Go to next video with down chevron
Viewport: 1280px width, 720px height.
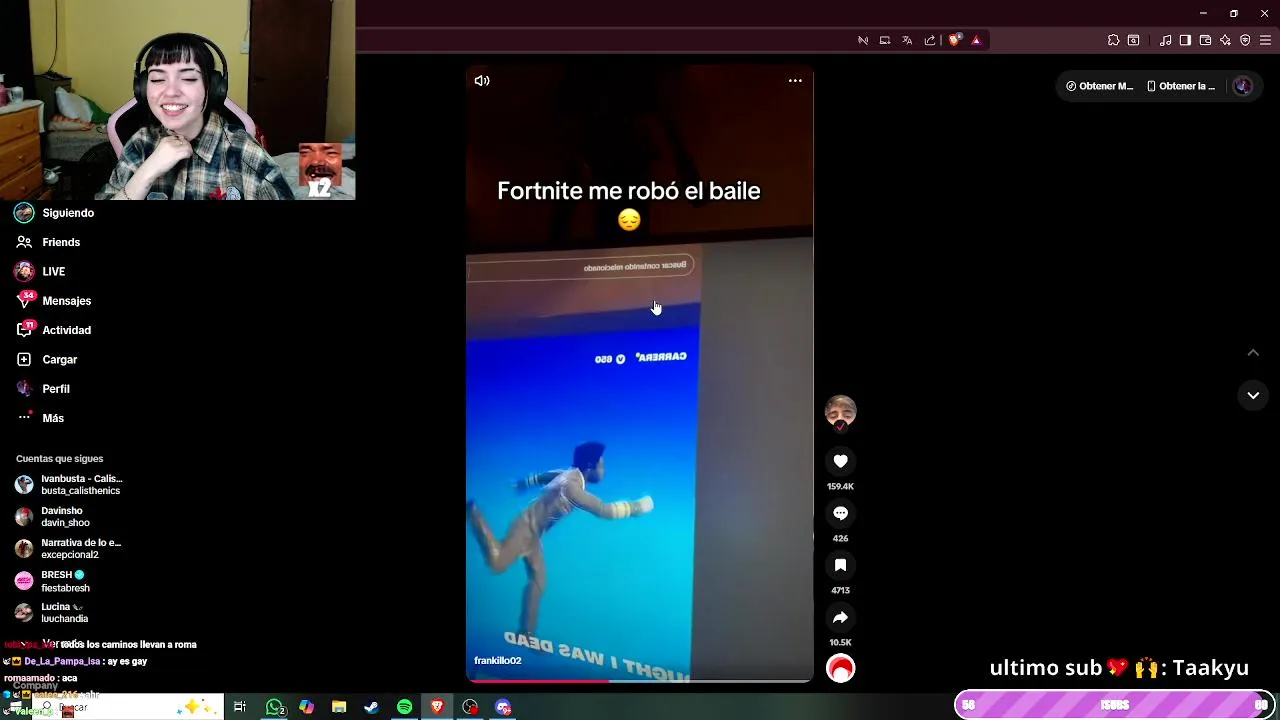(x=1253, y=395)
